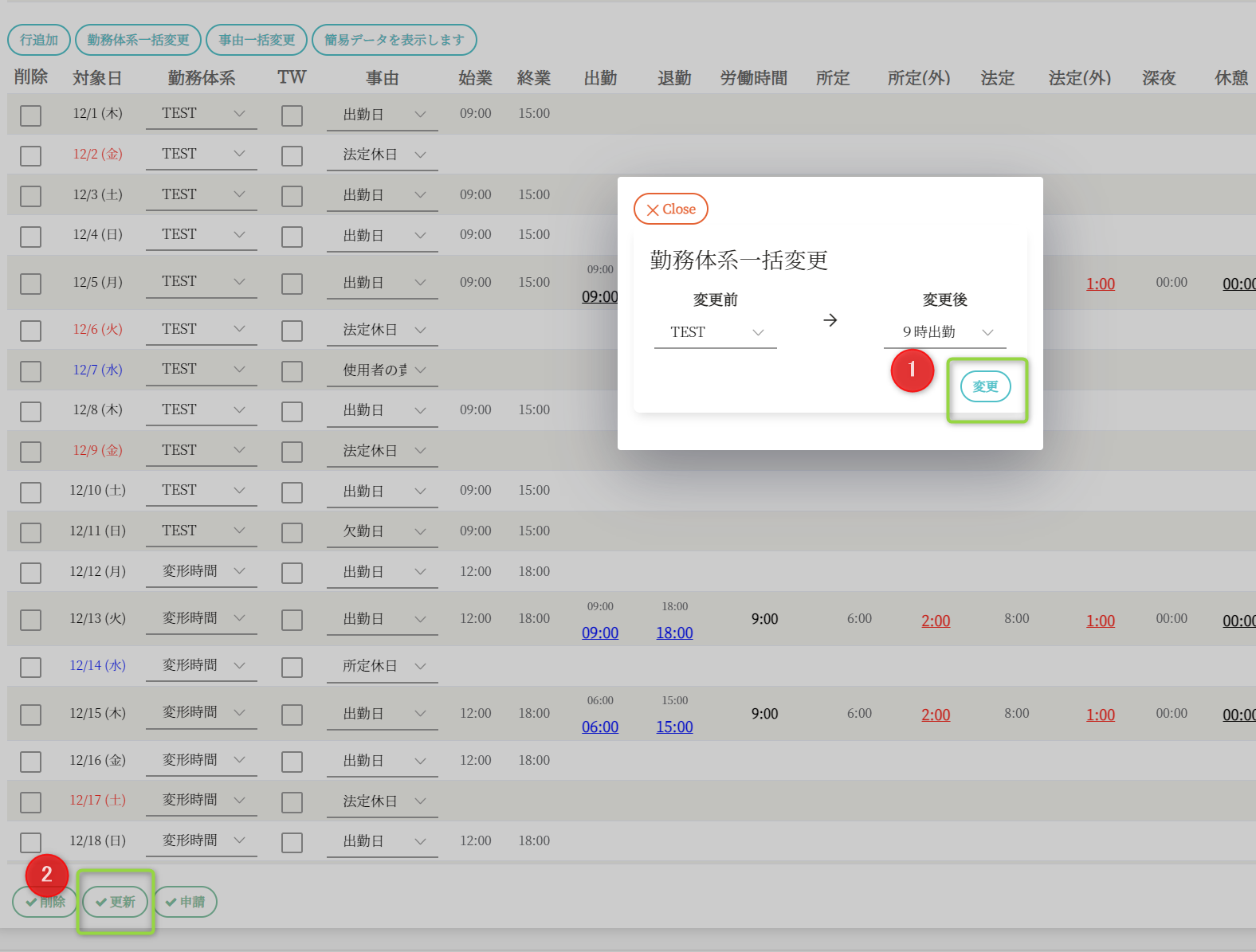Click the arrow icon between 変更前 and 変更後
1256x952 pixels.
point(830,320)
